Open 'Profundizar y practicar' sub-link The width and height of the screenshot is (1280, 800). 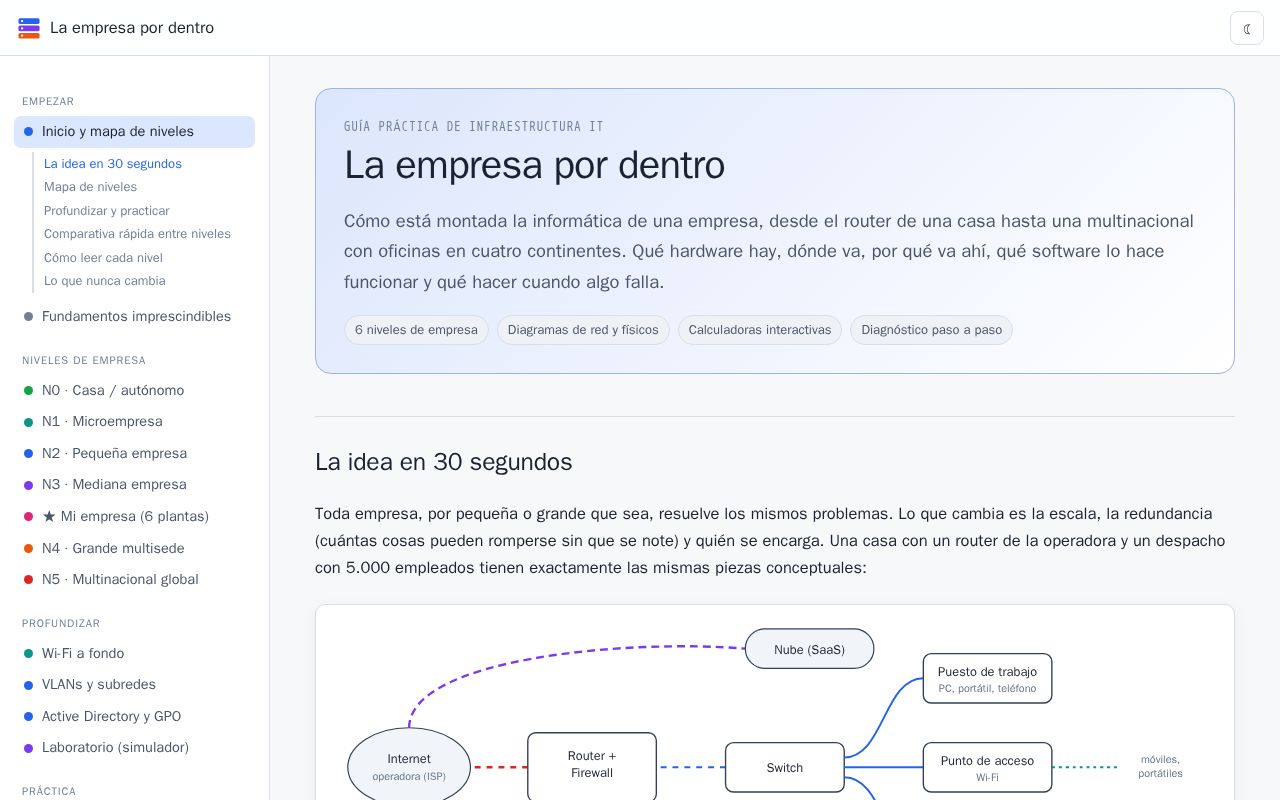107,211
